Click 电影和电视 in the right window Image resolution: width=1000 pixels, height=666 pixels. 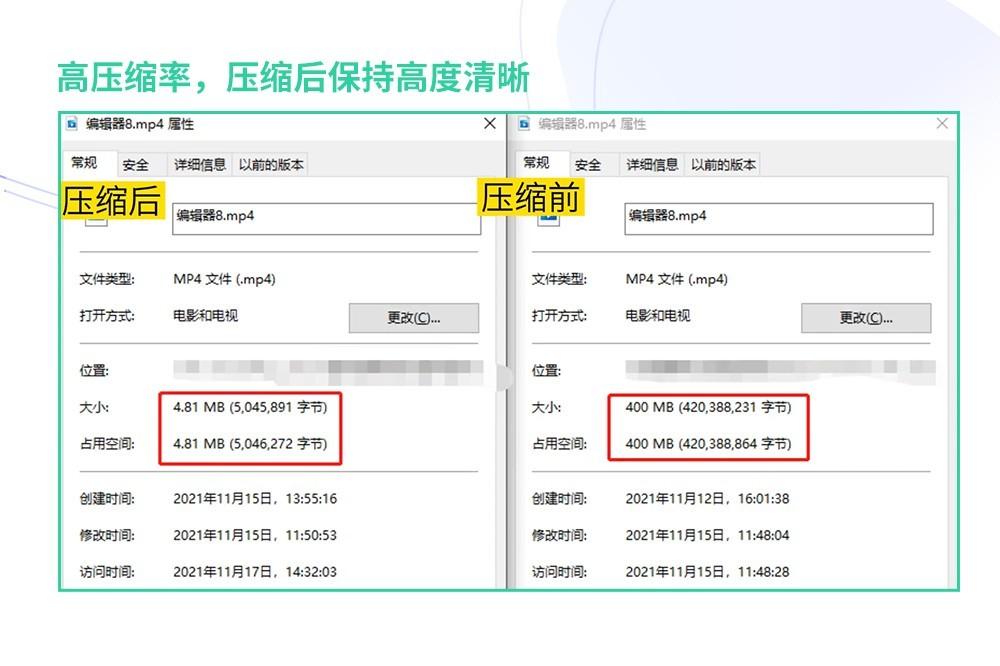(x=658, y=316)
